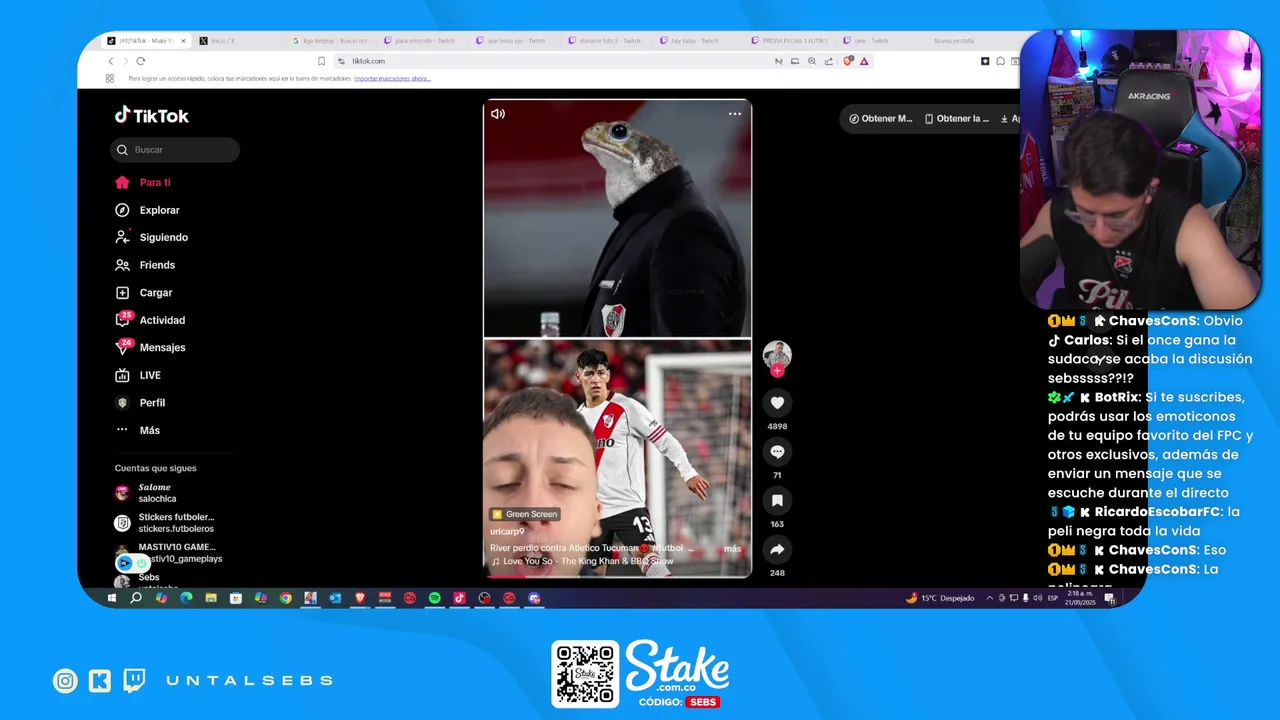Open TikTok app icon in taskbar

(x=459, y=598)
